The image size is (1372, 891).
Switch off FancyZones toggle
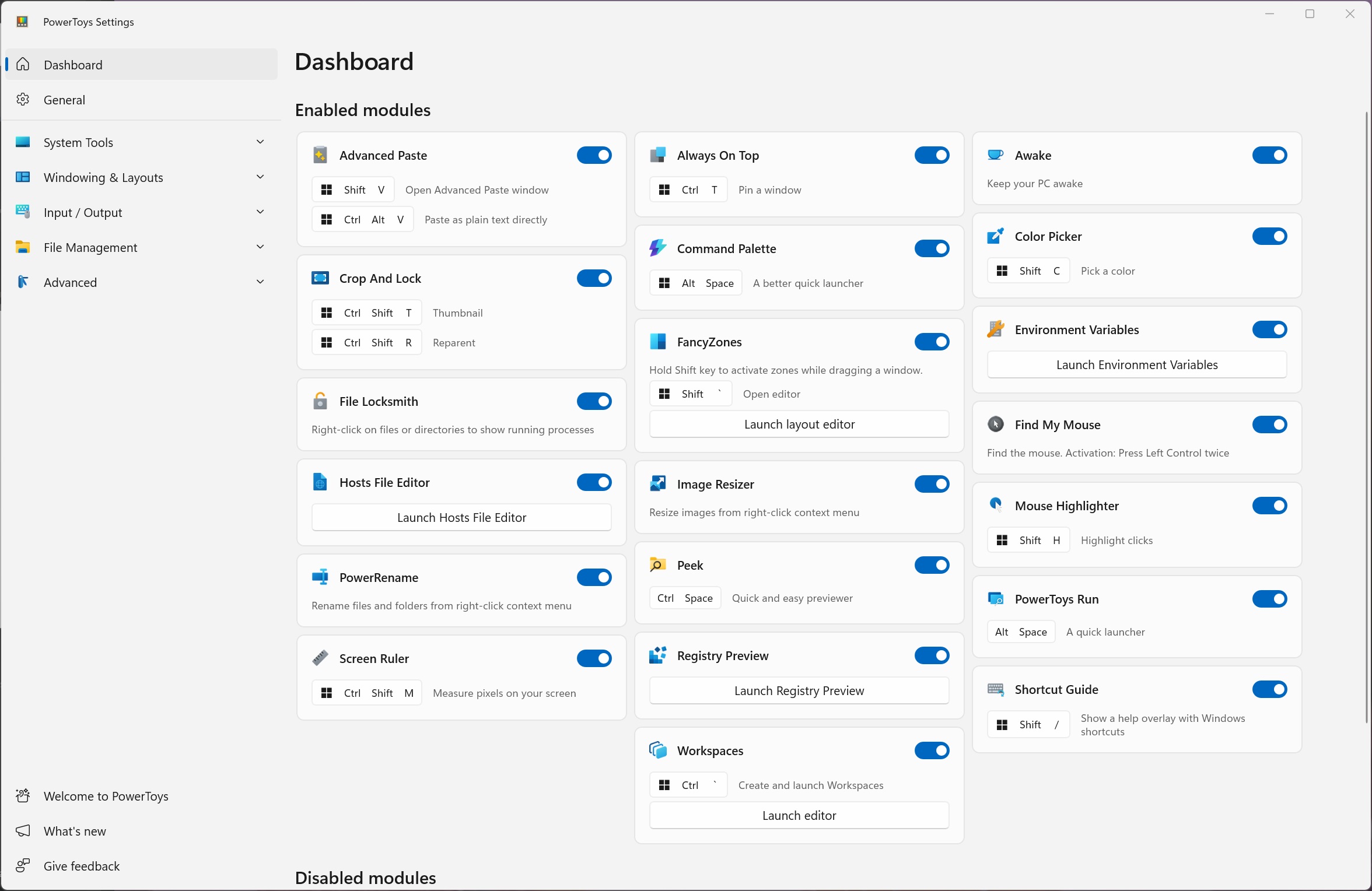point(932,342)
